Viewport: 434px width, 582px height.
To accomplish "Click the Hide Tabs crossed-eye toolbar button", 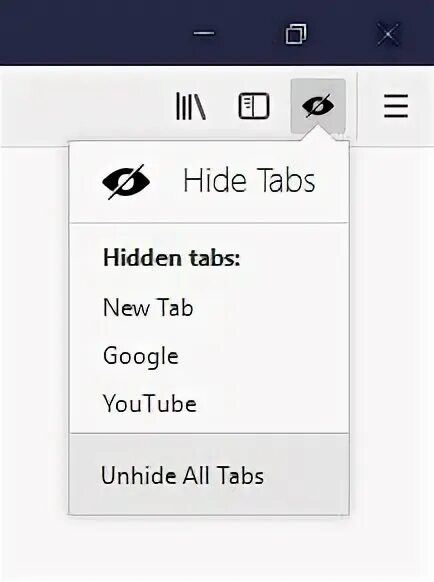I will pos(318,106).
